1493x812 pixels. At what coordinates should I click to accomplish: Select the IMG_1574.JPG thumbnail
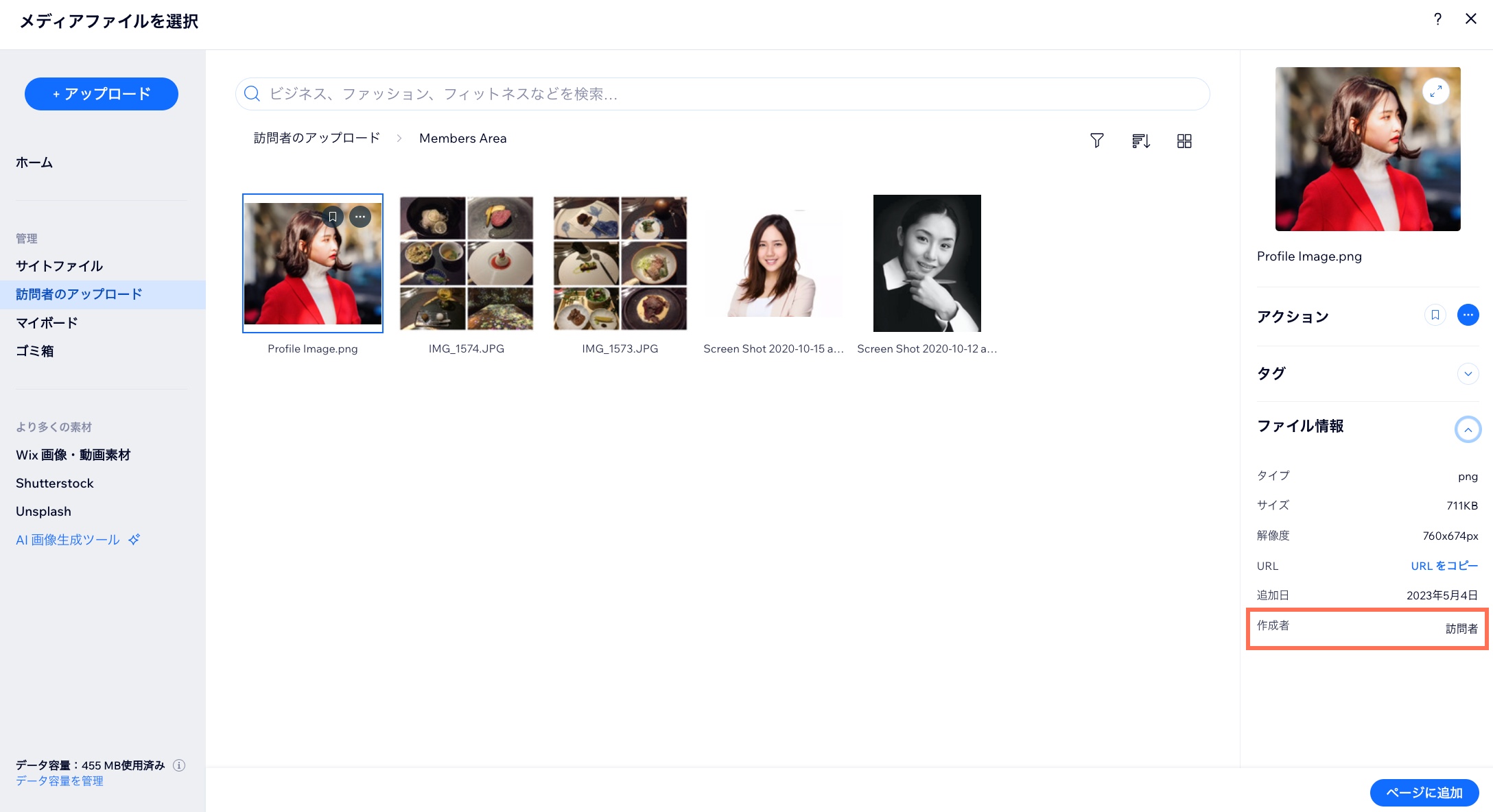(467, 263)
